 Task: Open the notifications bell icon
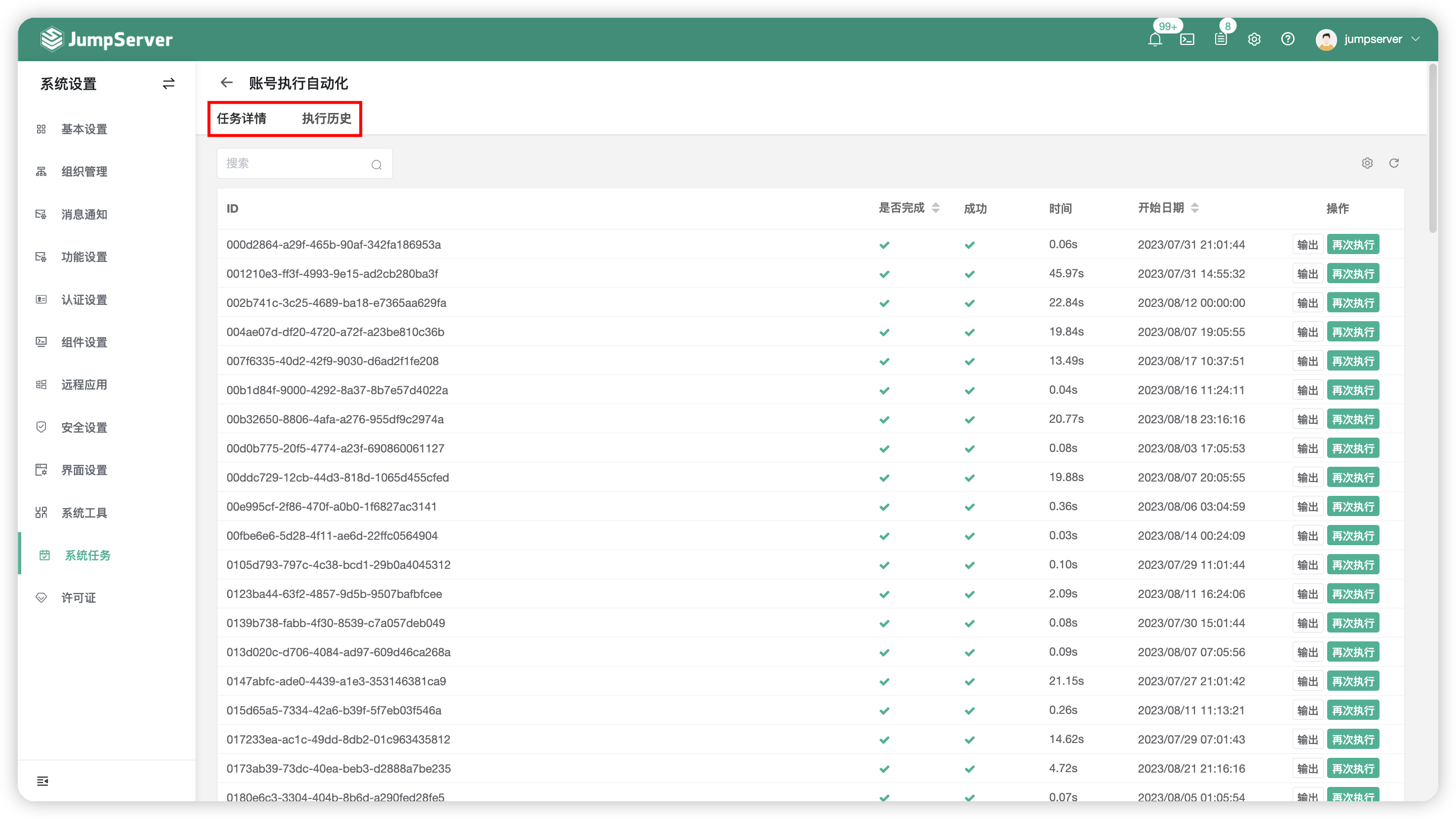pyautogui.click(x=1155, y=39)
